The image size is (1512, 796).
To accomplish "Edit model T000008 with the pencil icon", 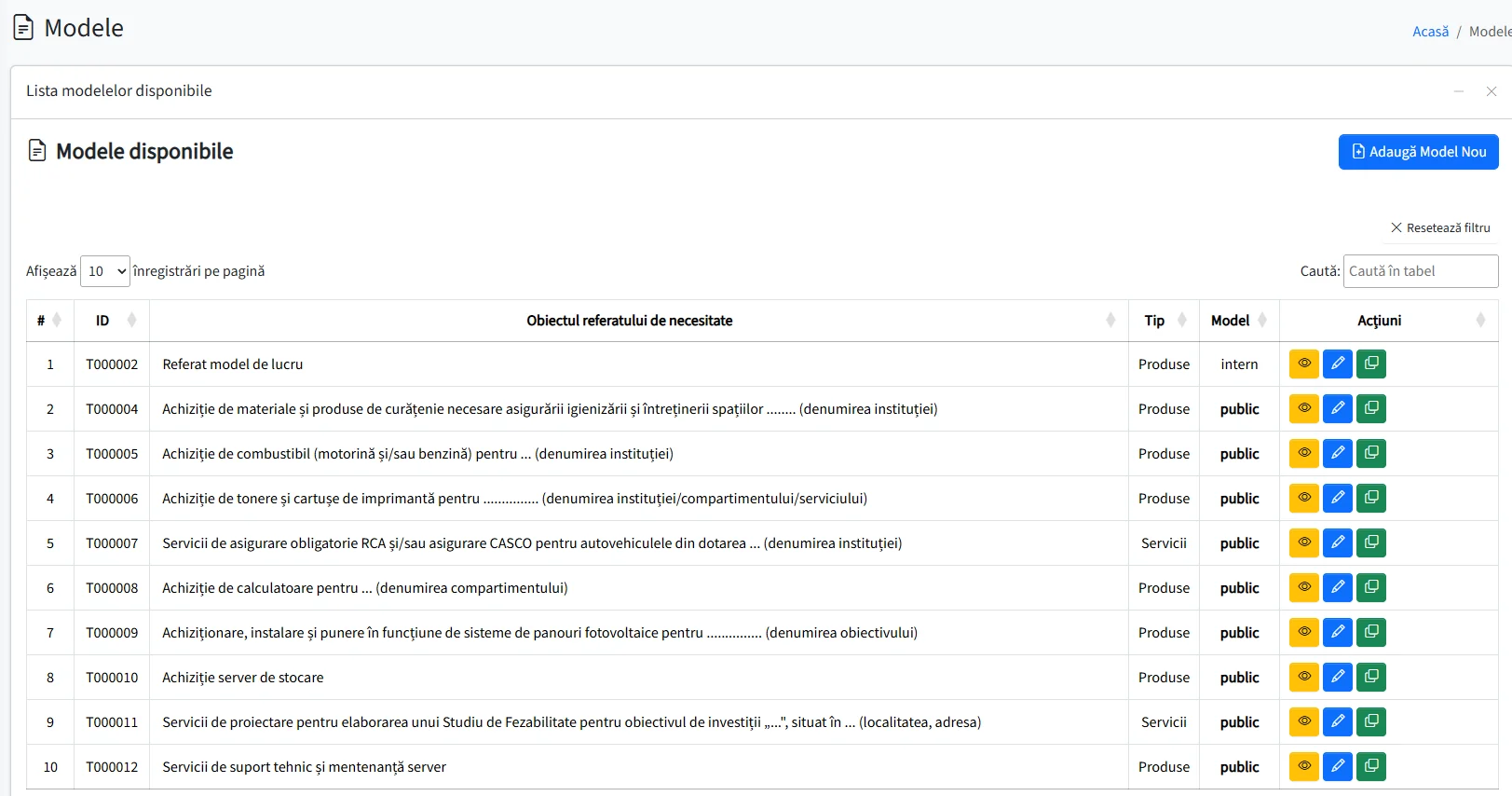I will [1338, 587].
